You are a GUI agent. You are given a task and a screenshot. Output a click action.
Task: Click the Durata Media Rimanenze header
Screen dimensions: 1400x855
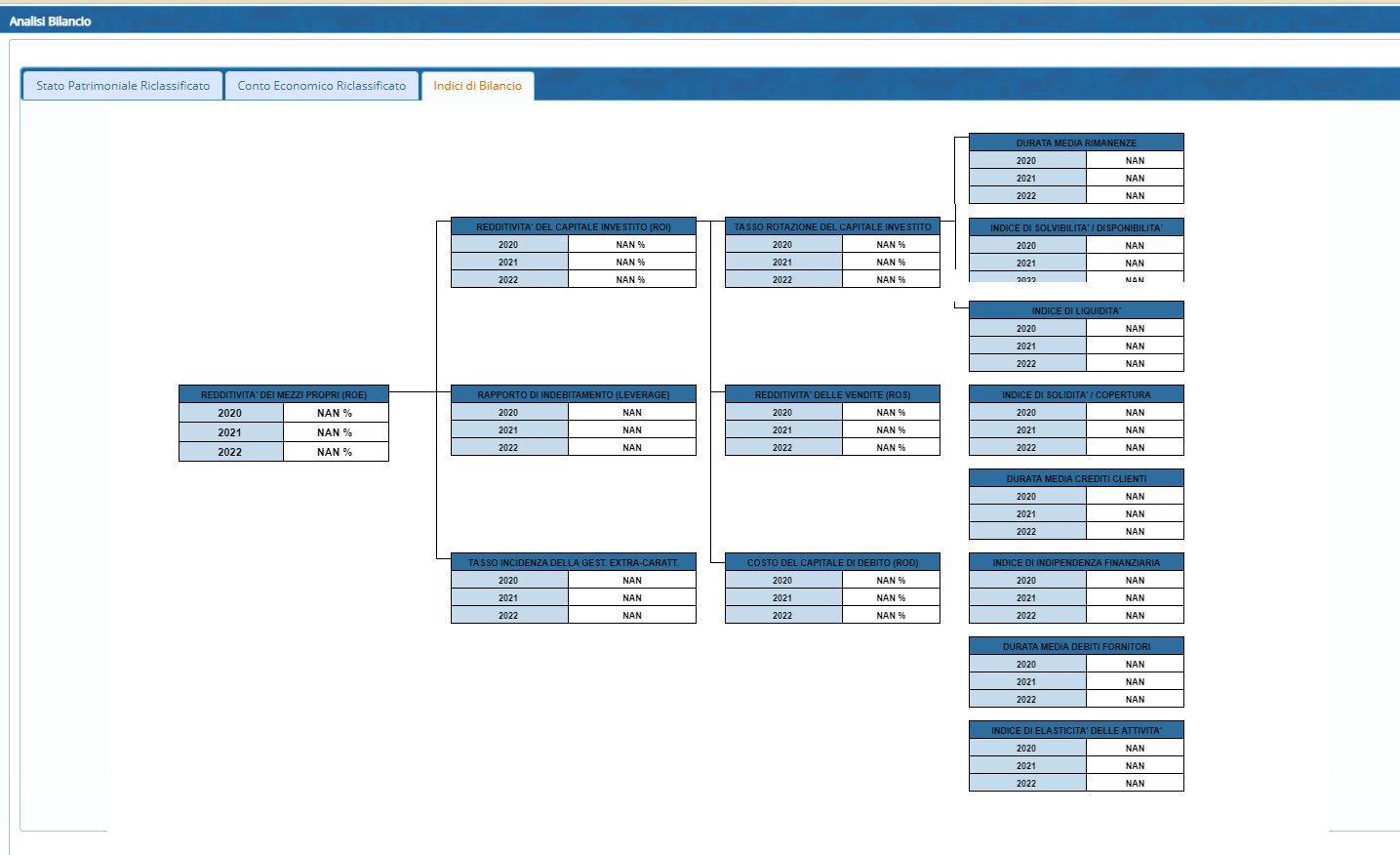click(x=1076, y=142)
